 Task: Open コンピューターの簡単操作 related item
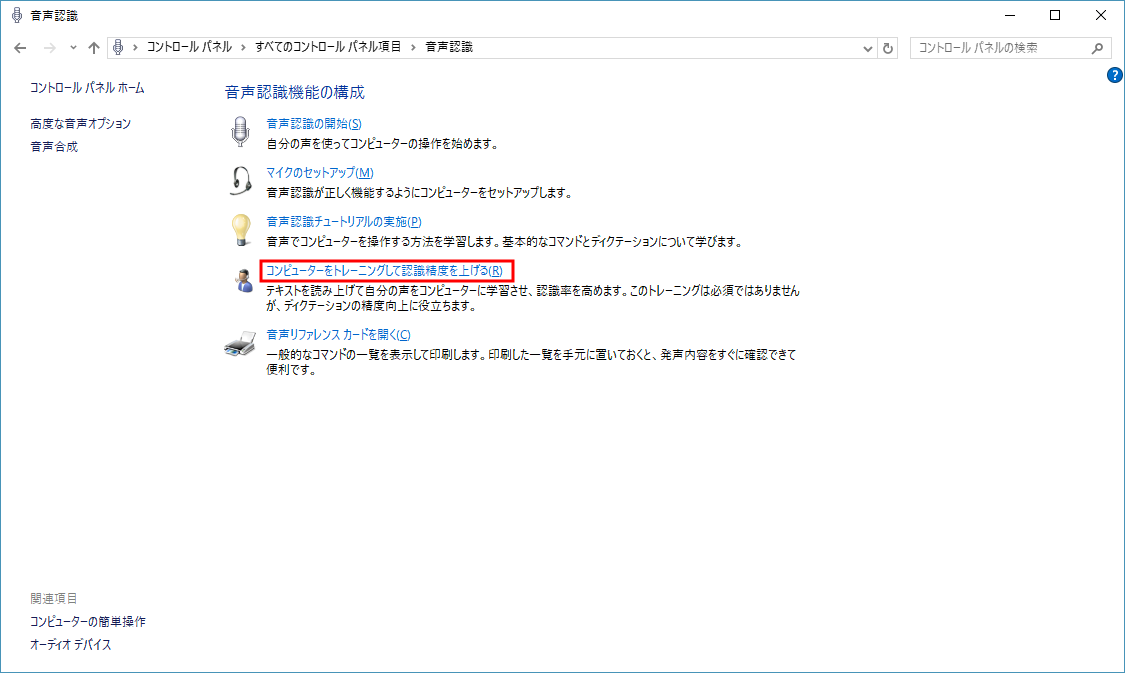pyautogui.click(x=88, y=621)
